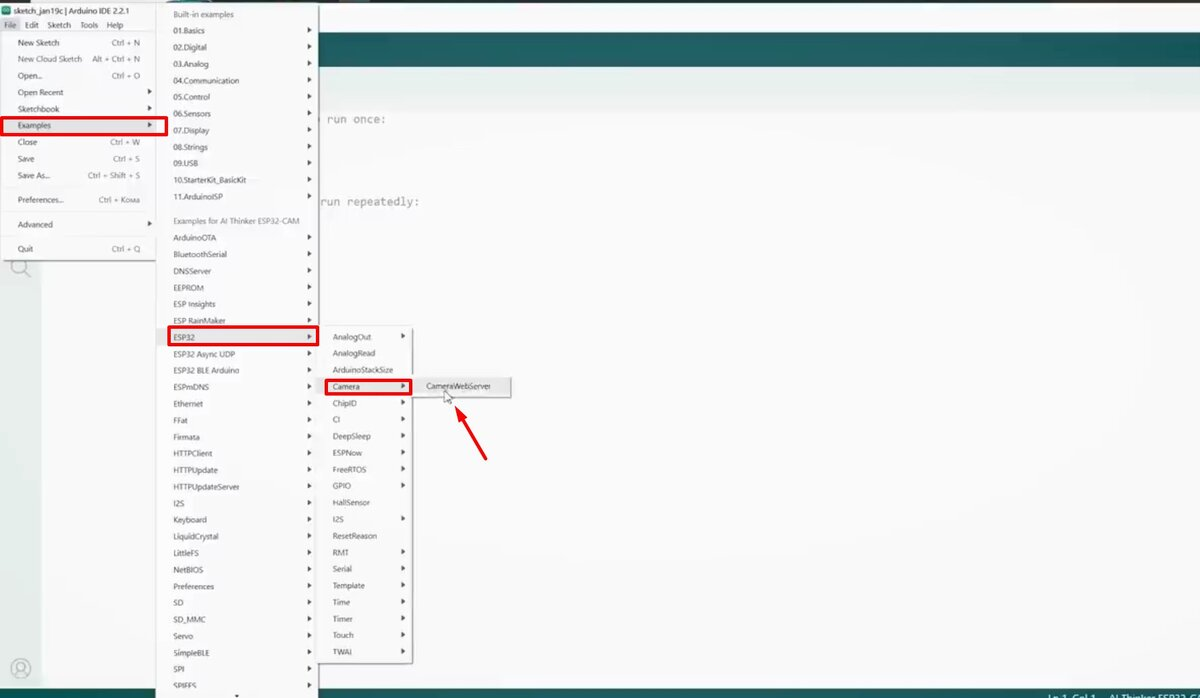1200x698 pixels.
Task: Open 07.Display examples
Action: coord(238,130)
